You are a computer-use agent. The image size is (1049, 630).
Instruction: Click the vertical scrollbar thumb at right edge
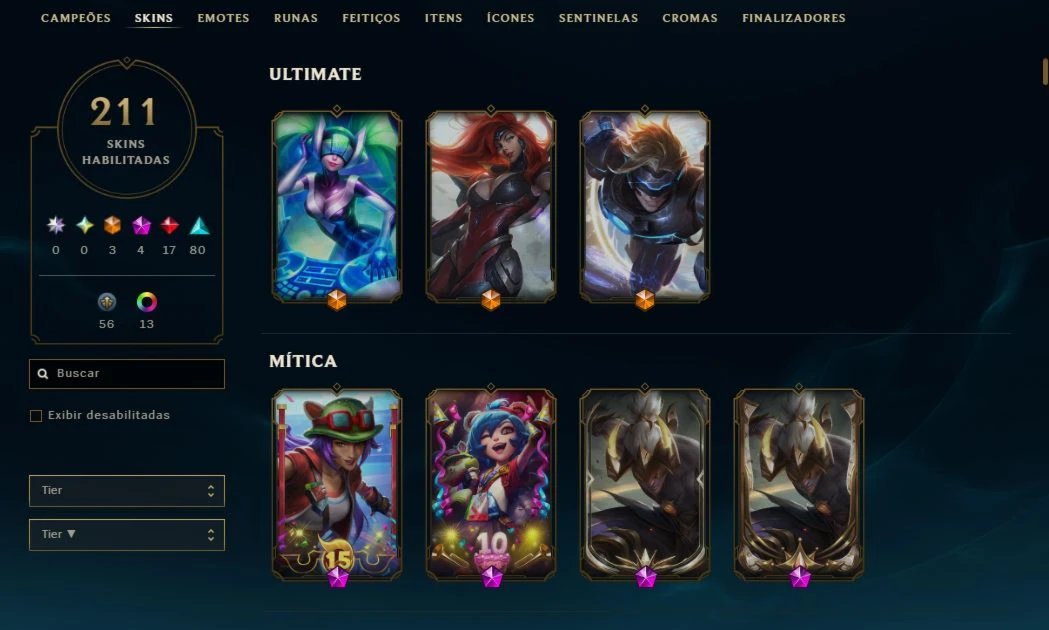(1045, 72)
